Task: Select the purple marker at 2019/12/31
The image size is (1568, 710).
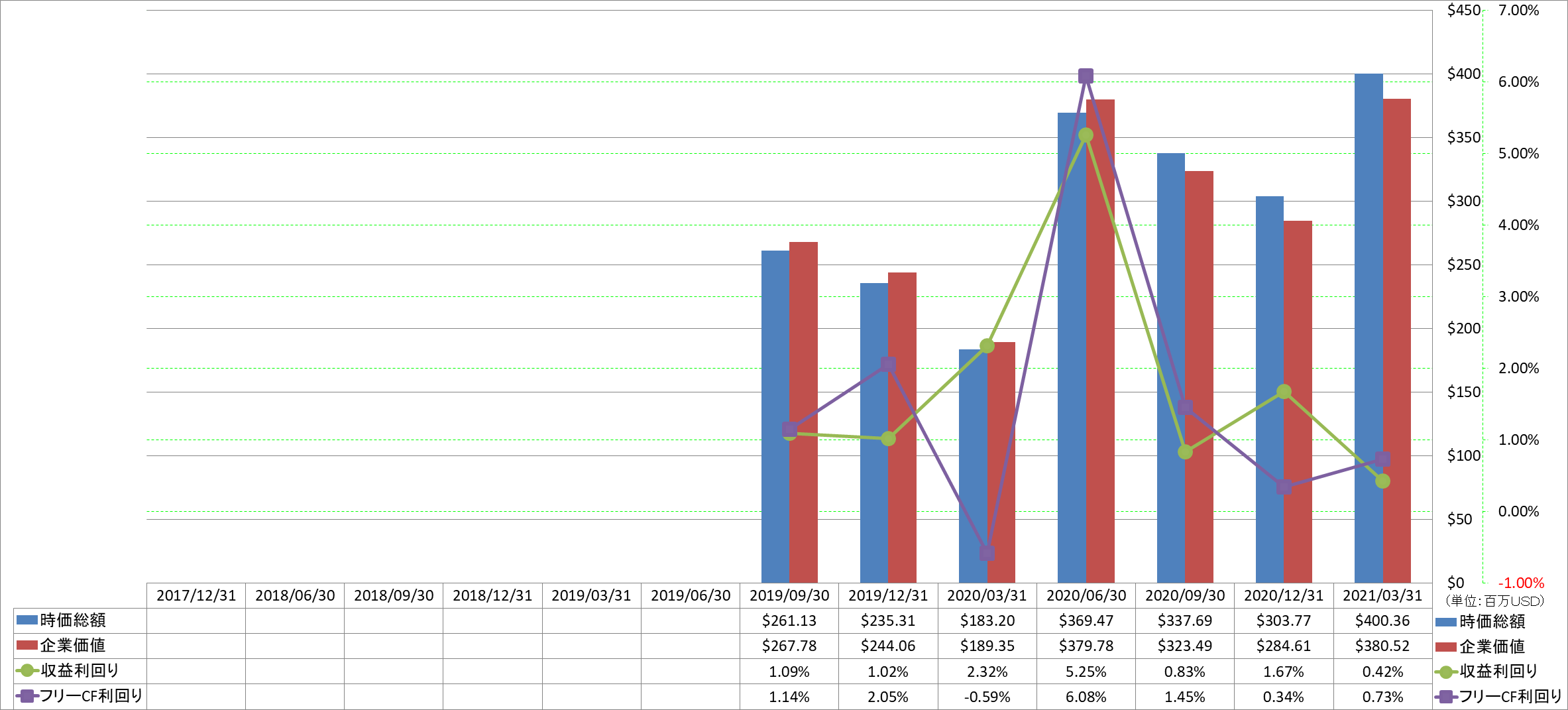Action: (x=888, y=365)
